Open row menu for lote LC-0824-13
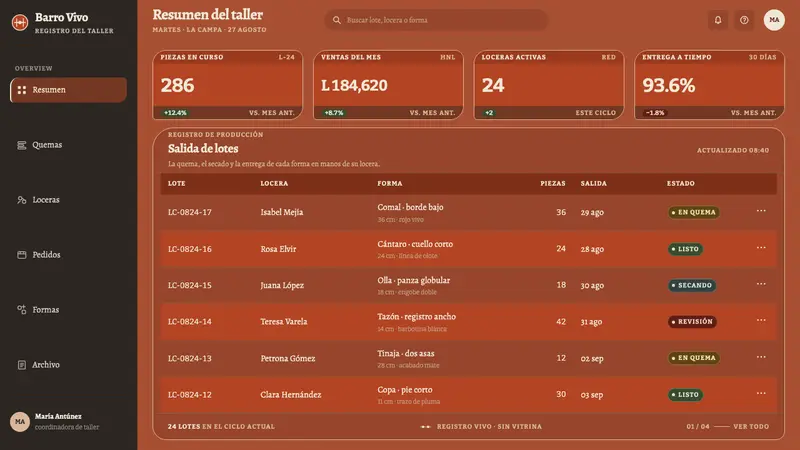Image resolution: width=800 pixels, height=450 pixels. pos(761,357)
